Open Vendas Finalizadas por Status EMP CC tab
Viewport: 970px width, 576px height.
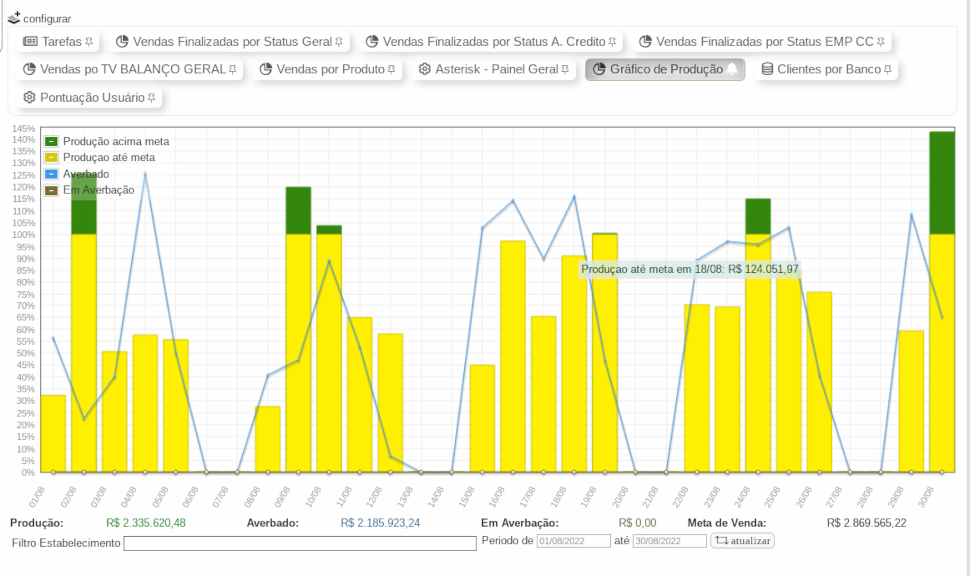762,41
